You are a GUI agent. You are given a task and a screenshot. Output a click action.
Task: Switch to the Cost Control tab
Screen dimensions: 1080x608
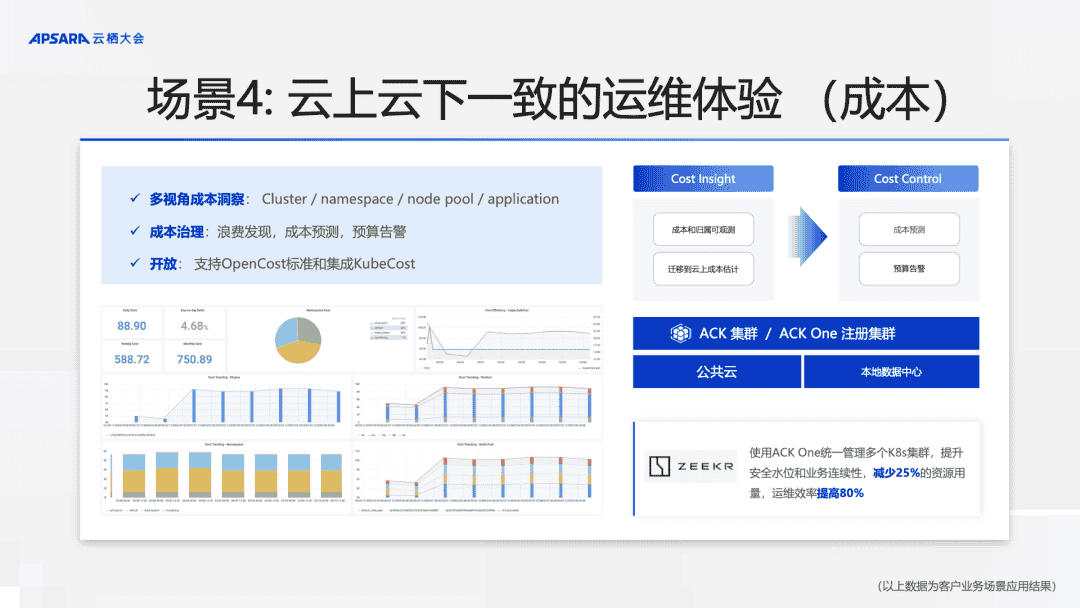click(x=908, y=178)
